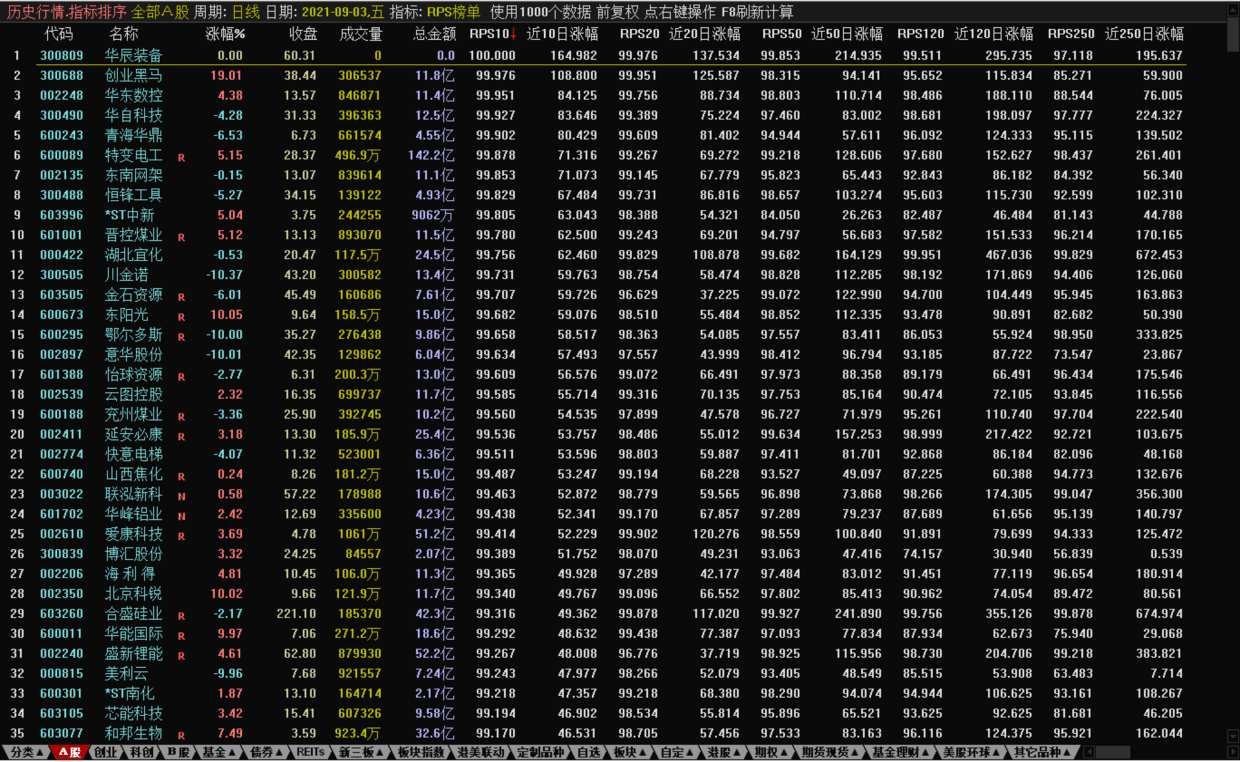
Task: Switch to the B股 tab
Action: coord(178,752)
